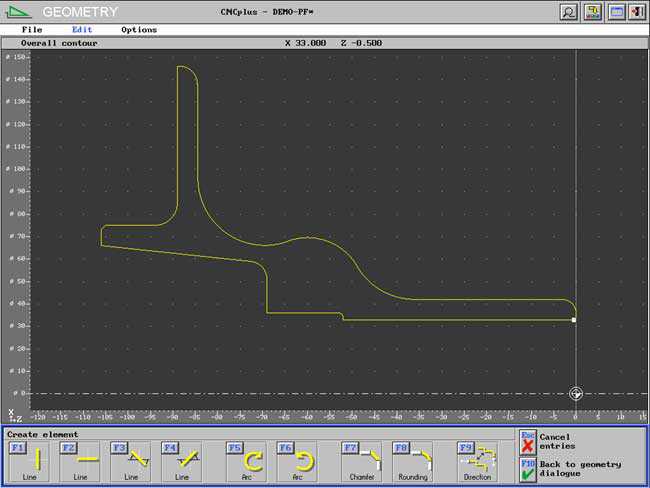
Task: Click the 'Create element' panel title
Action: 42,435
